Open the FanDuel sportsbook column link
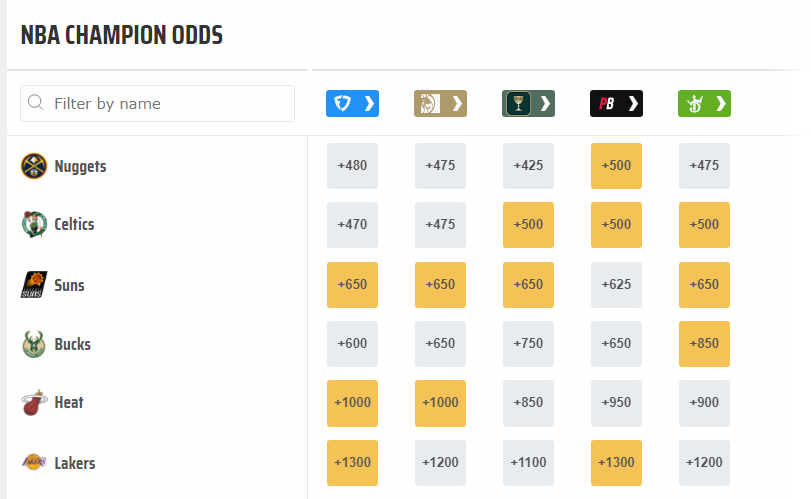 pos(352,103)
